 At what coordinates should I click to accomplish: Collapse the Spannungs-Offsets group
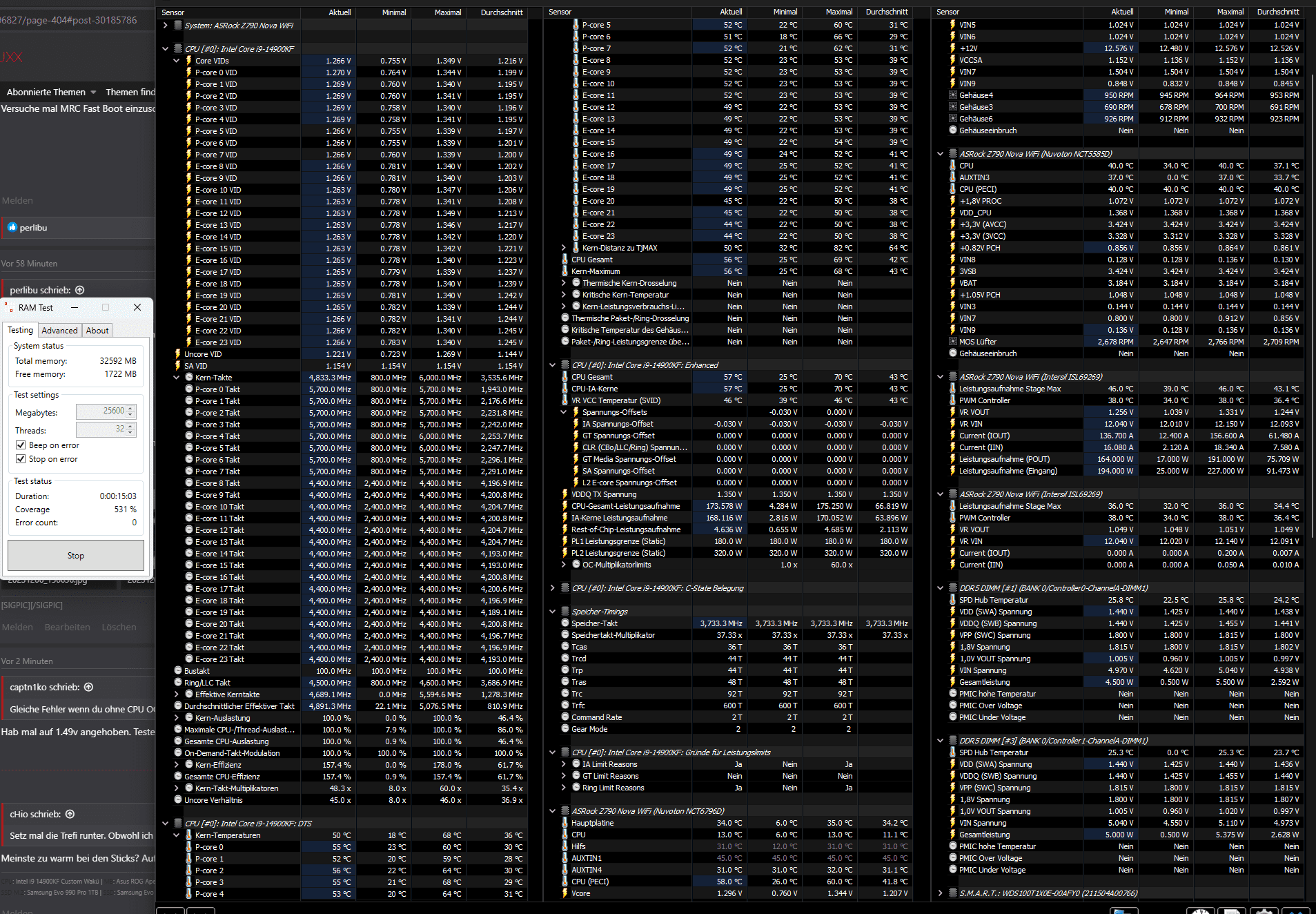coord(563,412)
